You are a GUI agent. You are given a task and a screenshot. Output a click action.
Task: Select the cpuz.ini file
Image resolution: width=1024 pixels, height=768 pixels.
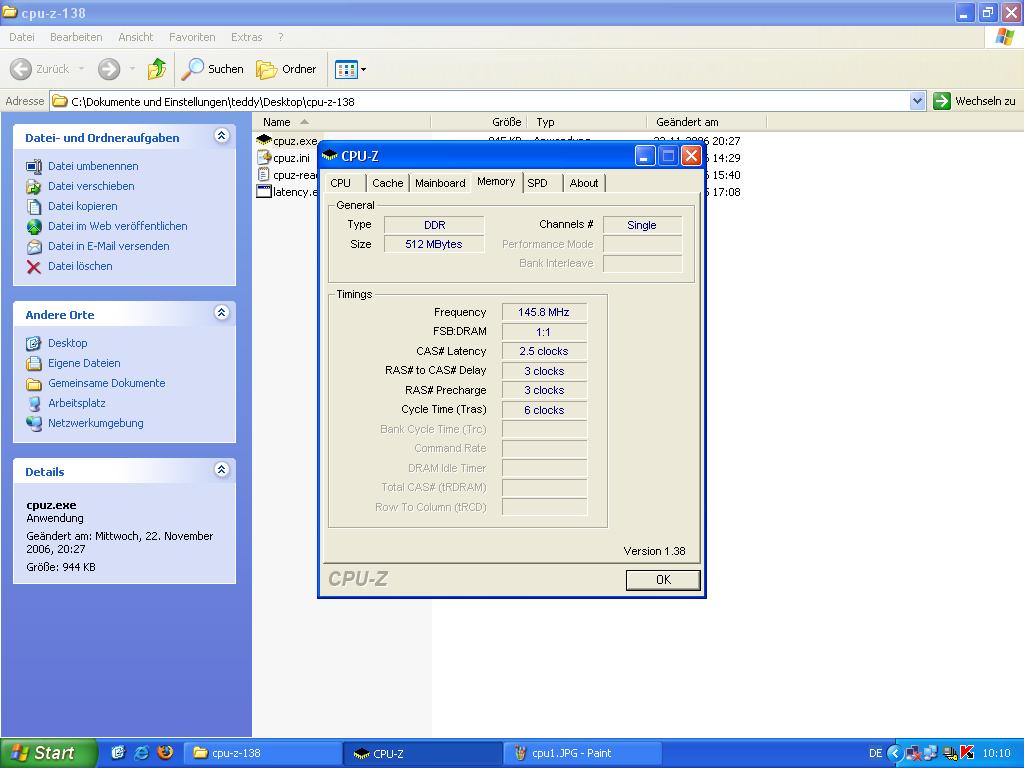pos(283,157)
